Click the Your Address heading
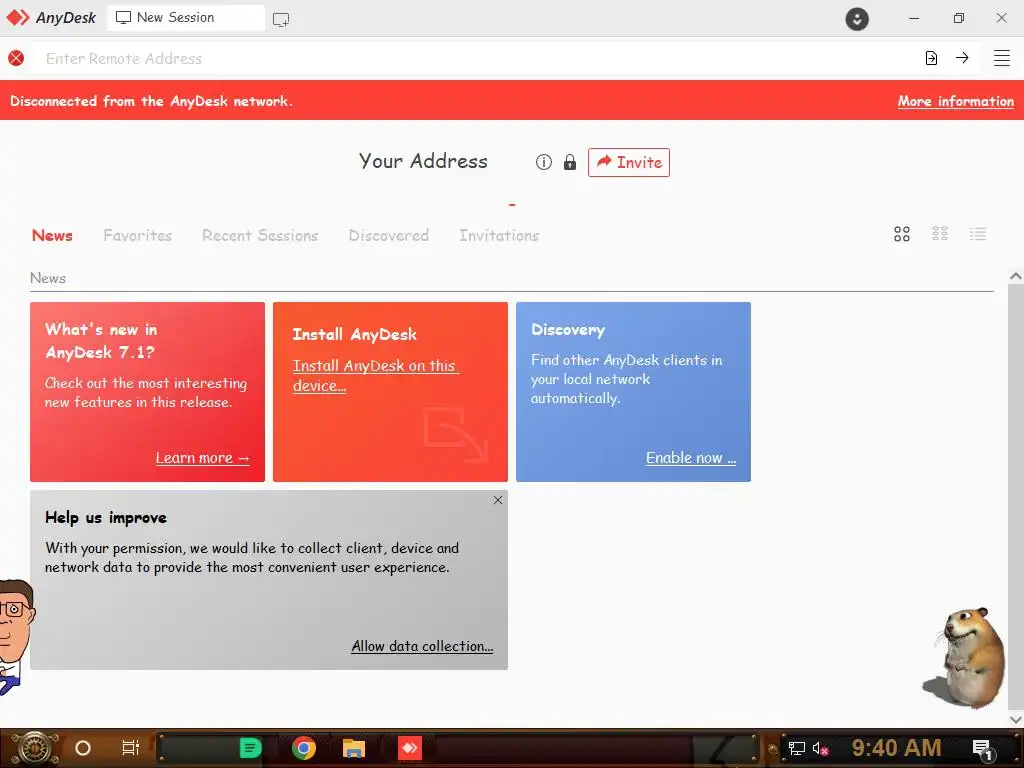The width and height of the screenshot is (1024, 768). (x=423, y=161)
